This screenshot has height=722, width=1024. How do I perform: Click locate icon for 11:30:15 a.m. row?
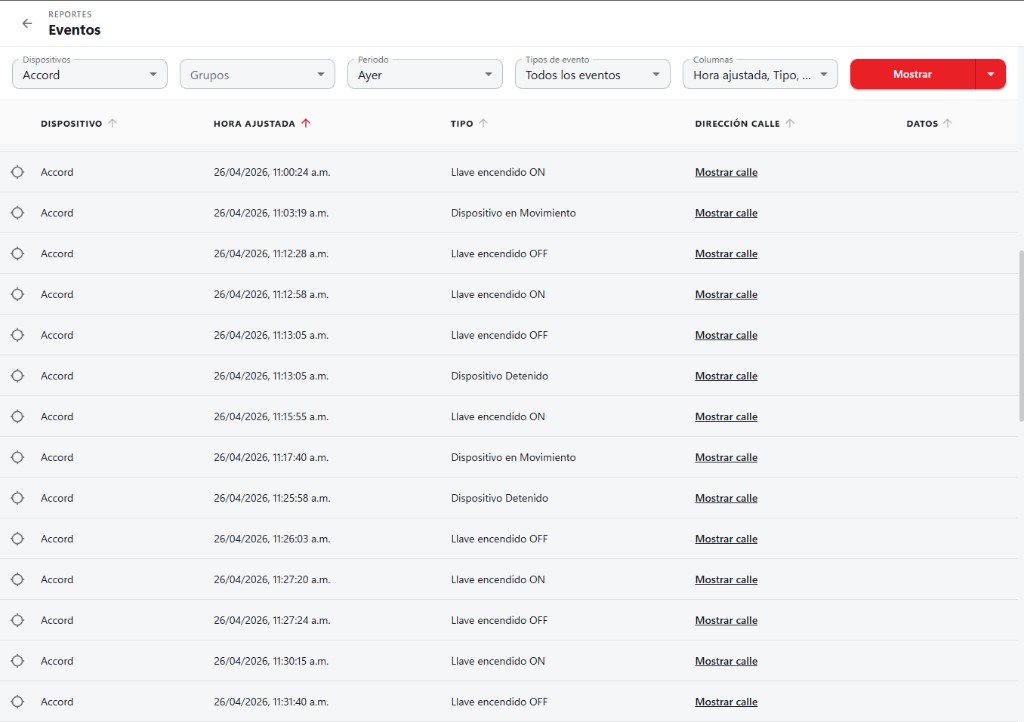point(18,661)
